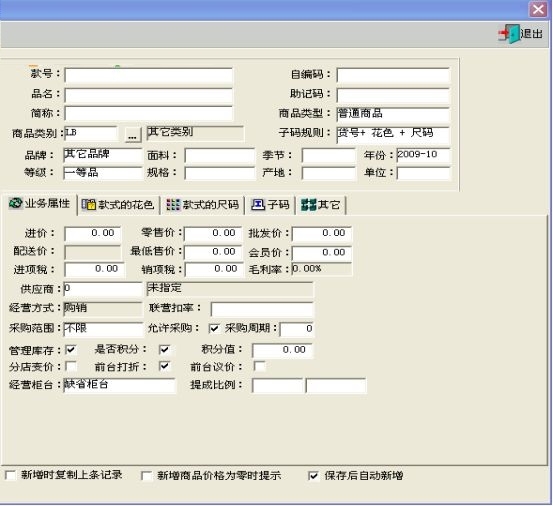The width and height of the screenshot is (553, 506).
Task: Click the 子码 tab icon
Action: [x=257, y=205]
